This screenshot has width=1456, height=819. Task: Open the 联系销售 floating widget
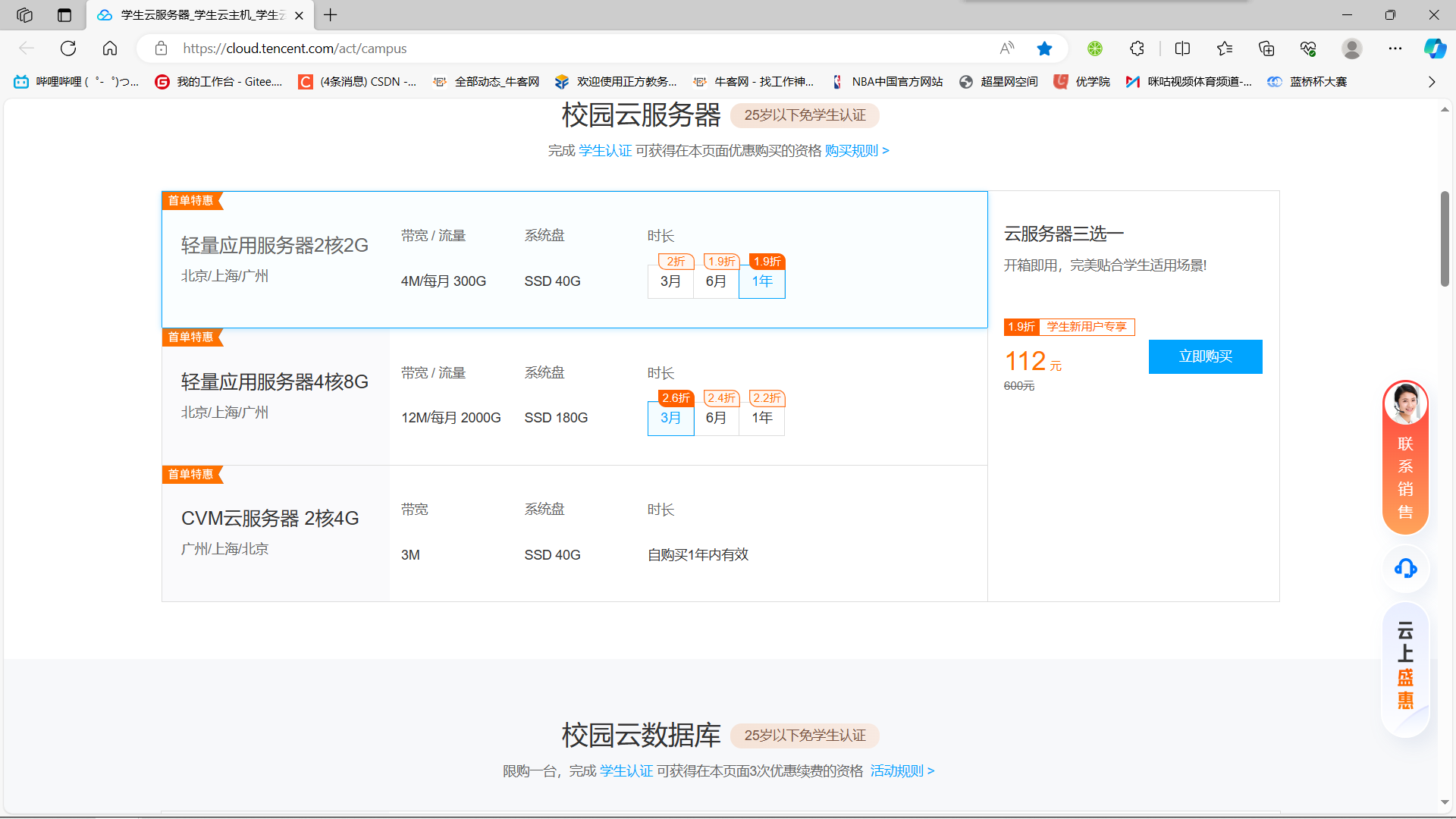[1405, 457]
